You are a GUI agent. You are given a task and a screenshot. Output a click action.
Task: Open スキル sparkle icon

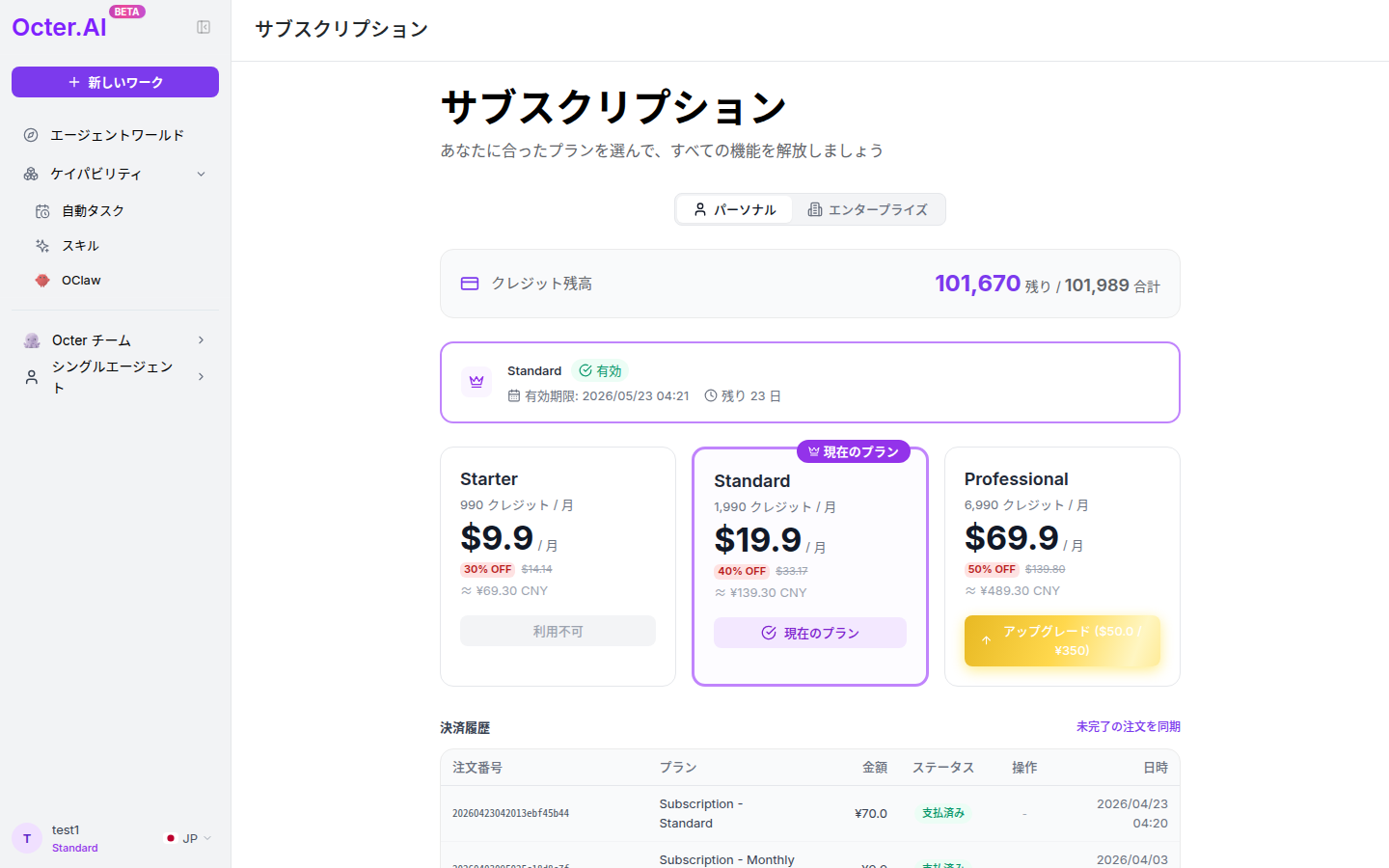[42, 246]
